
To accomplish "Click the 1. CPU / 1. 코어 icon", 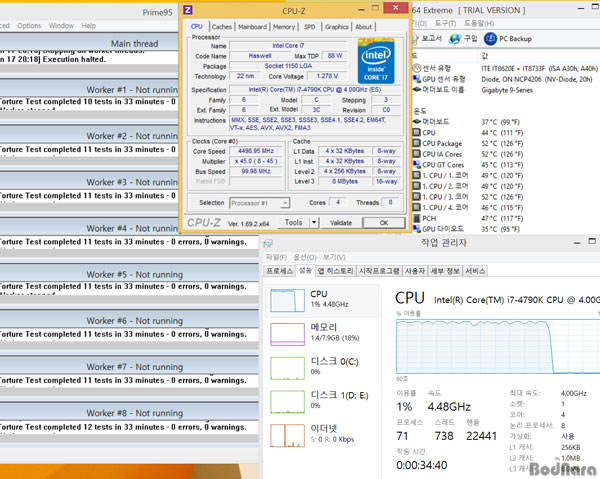I will (x=417, y=175).
